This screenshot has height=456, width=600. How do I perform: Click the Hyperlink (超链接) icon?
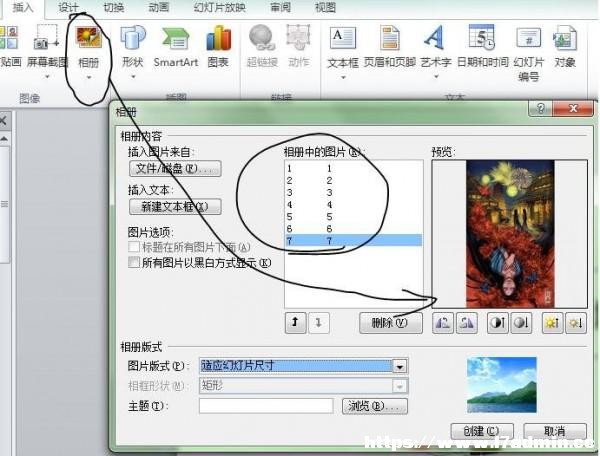pyautogui.click(x=262, y=37)
